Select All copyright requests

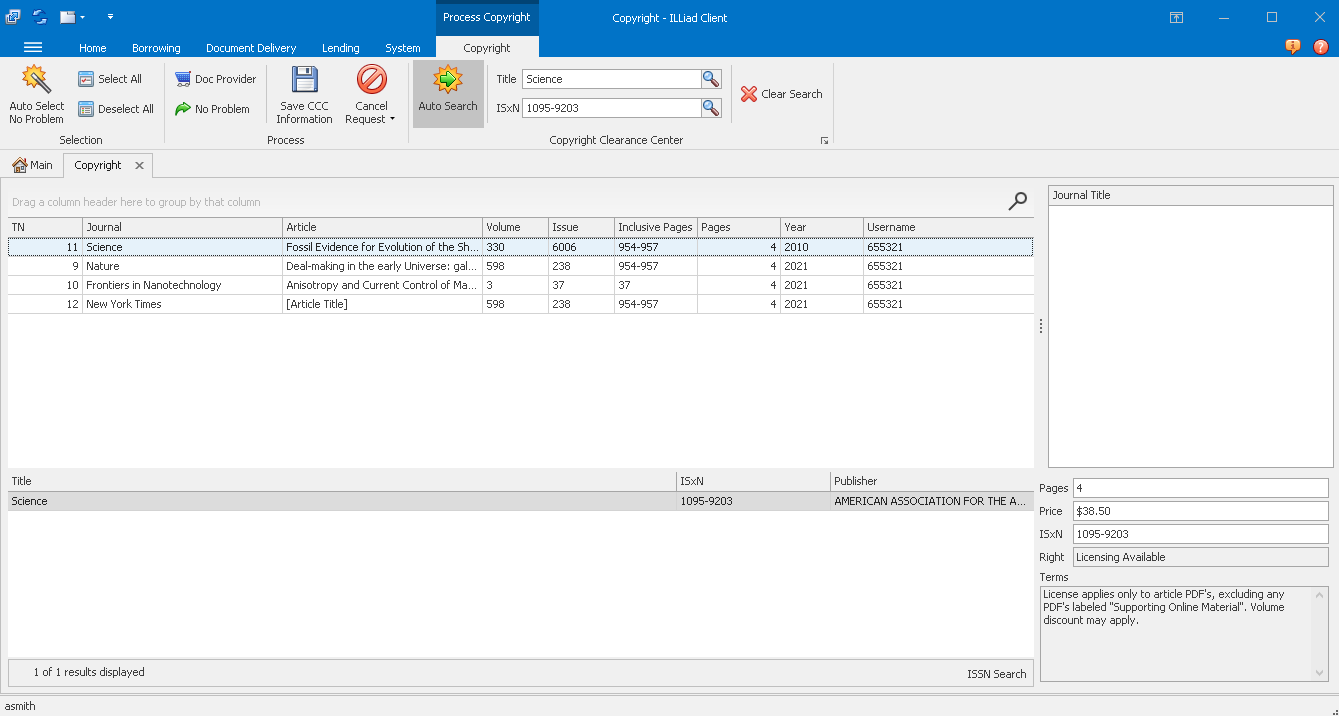tap(111, 78)
